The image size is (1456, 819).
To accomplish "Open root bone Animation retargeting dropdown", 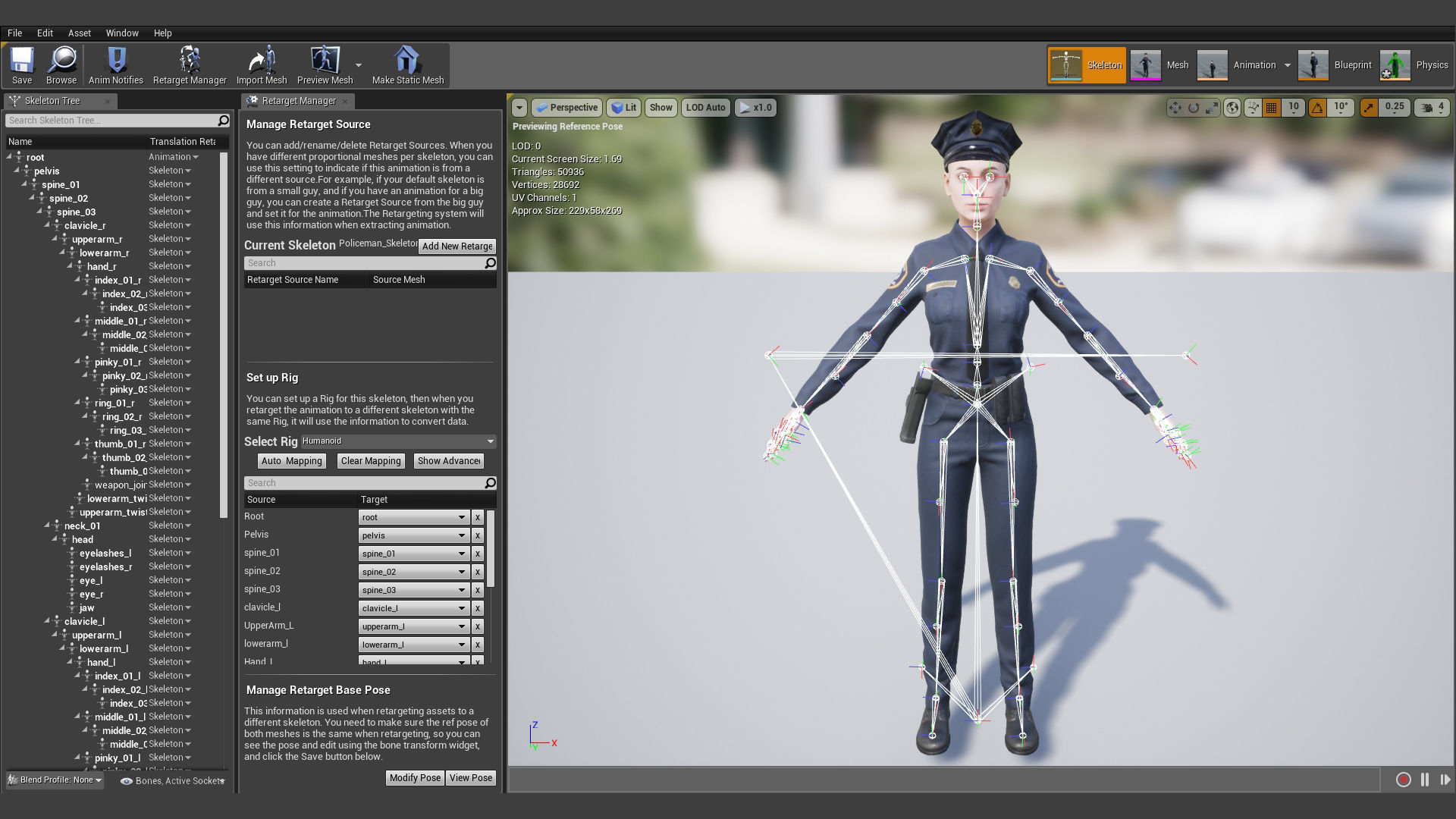I will [x=174, y=157].
